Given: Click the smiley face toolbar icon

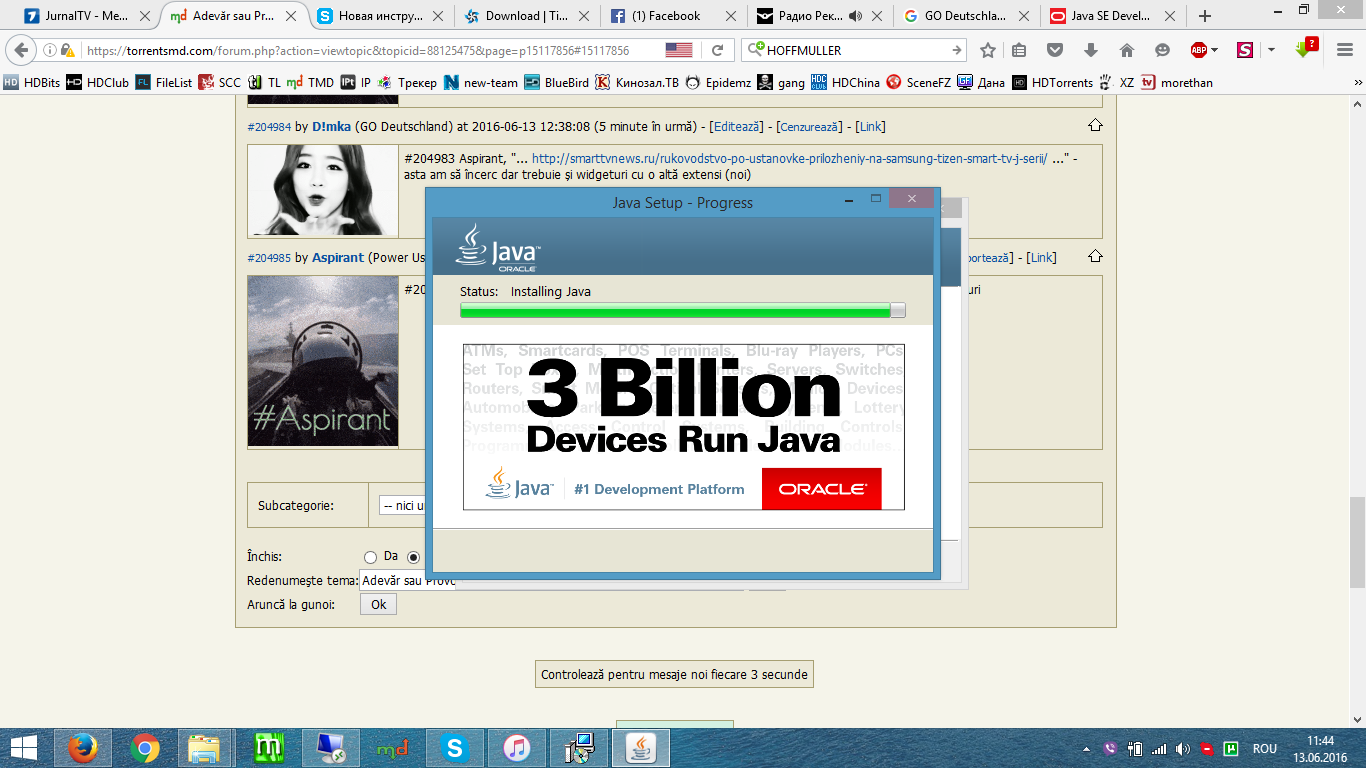Looking at the screenshot, I should tap(1162, 51).
